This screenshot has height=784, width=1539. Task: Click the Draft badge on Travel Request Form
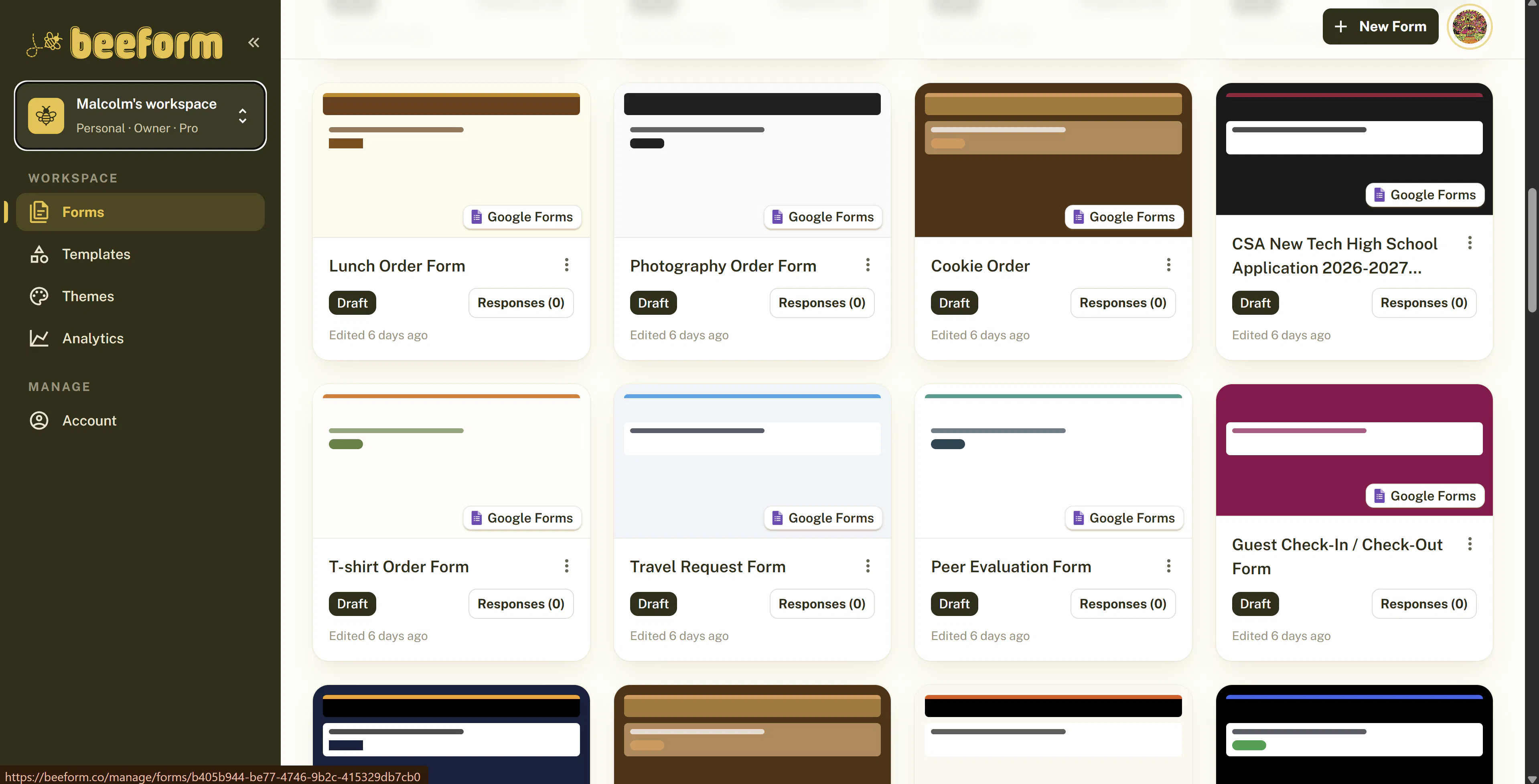[x=653, y=604]
